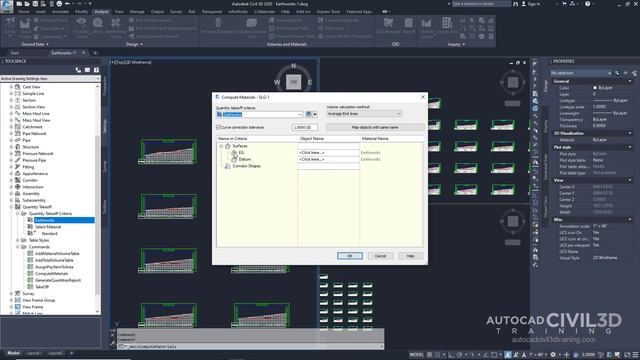The image size is (640, 360).
Task: Select the Select Material criteria tree item
Action: click(x=48, y=227)
